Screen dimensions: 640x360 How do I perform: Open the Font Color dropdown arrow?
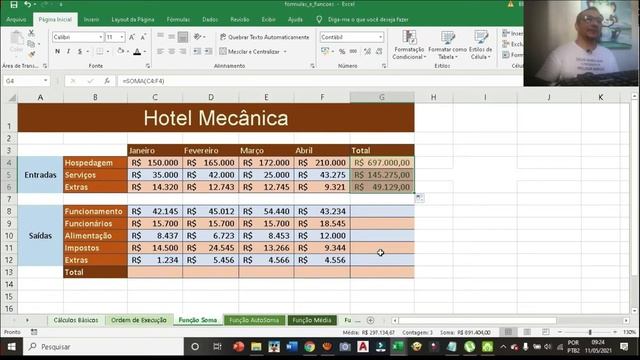145,51
